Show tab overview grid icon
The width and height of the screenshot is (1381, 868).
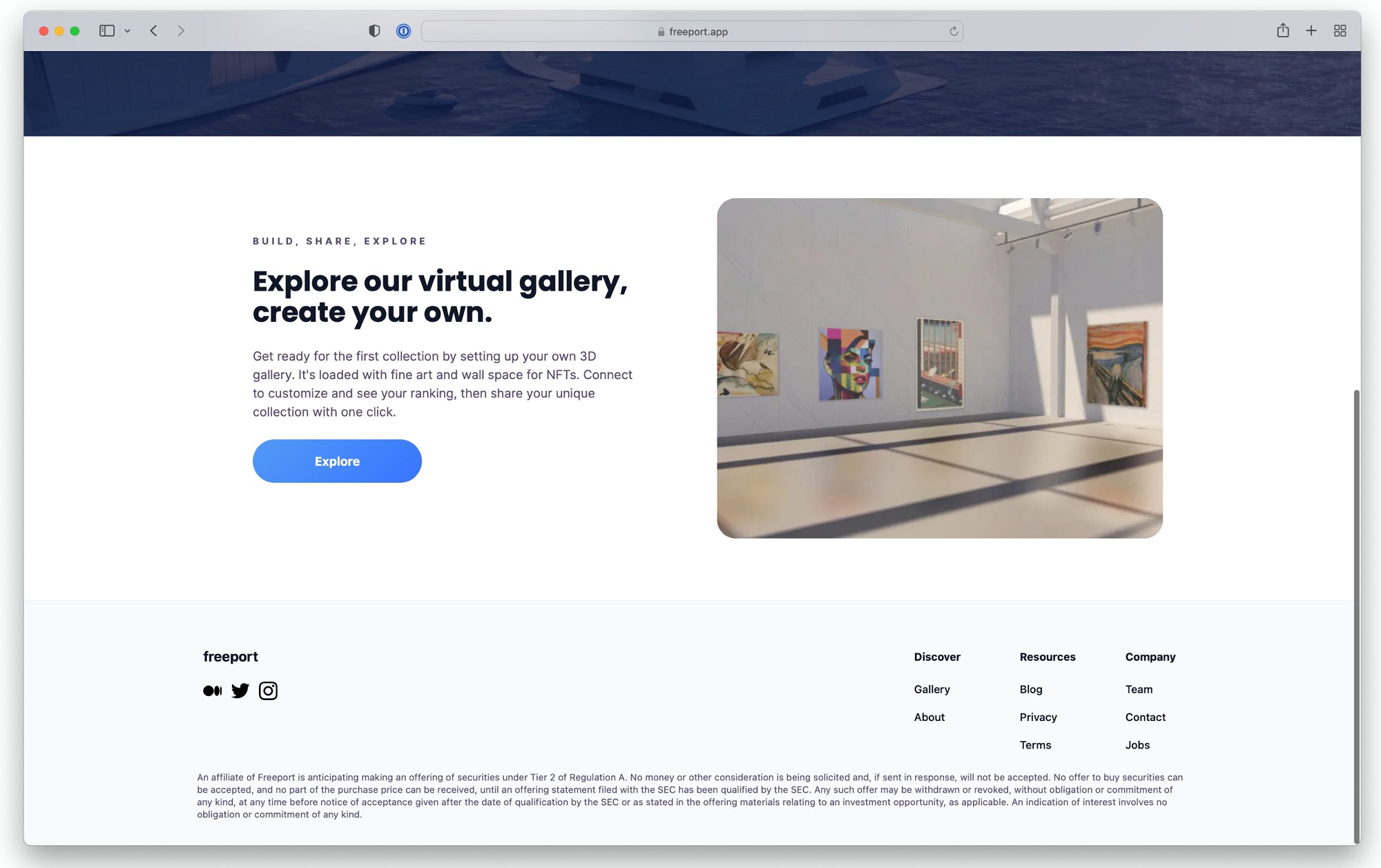tap(1340, 31)
